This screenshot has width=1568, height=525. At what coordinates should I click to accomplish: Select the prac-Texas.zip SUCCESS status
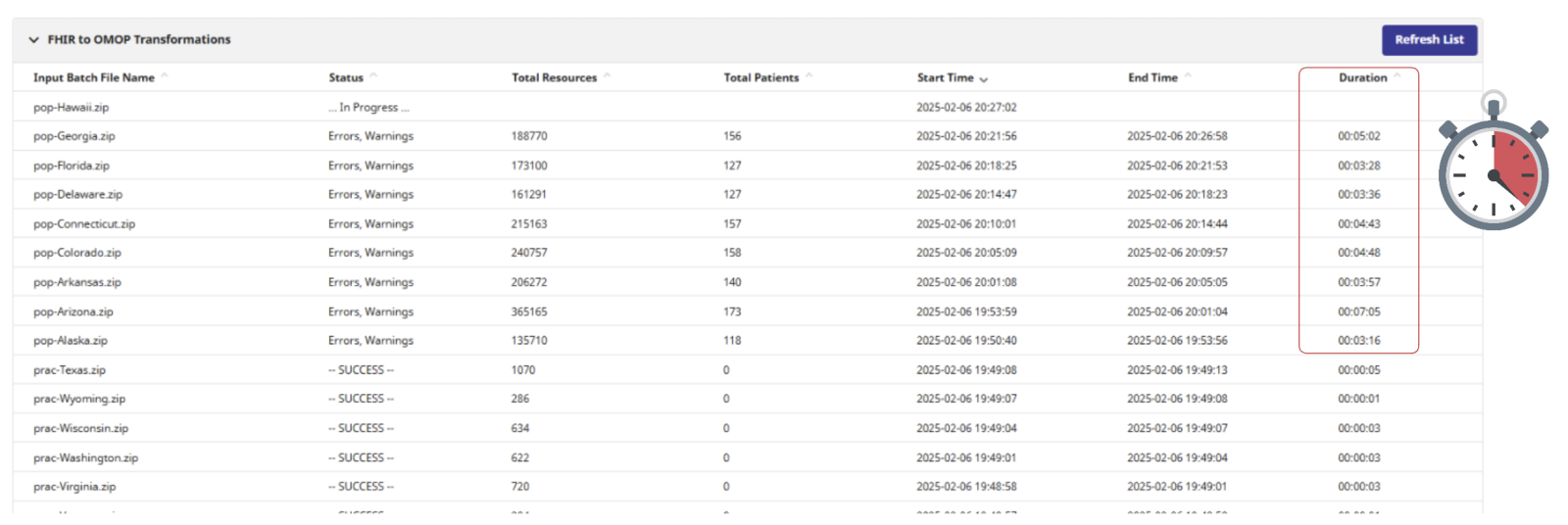pyautogui.click(x=361, y=370)
